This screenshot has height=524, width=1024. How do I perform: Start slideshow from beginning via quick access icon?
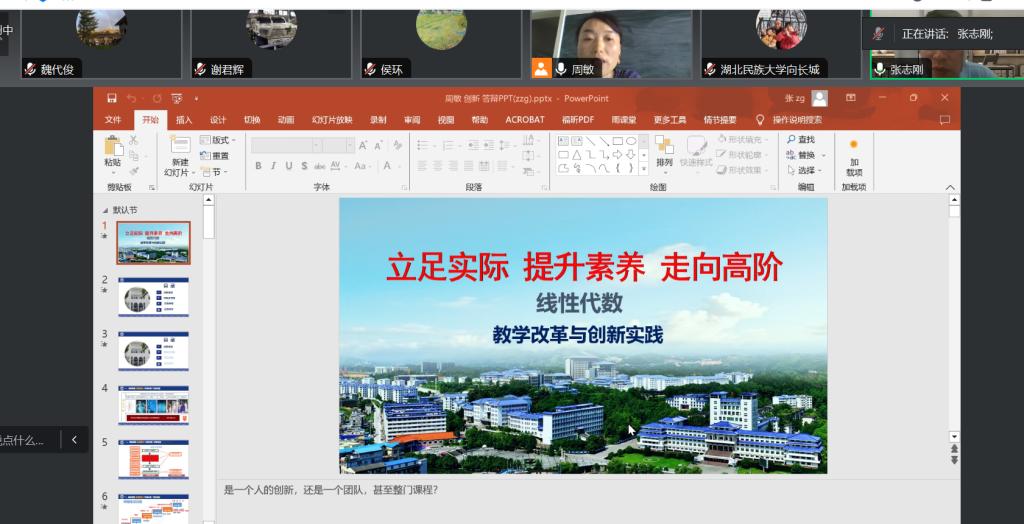click(177, 98)
